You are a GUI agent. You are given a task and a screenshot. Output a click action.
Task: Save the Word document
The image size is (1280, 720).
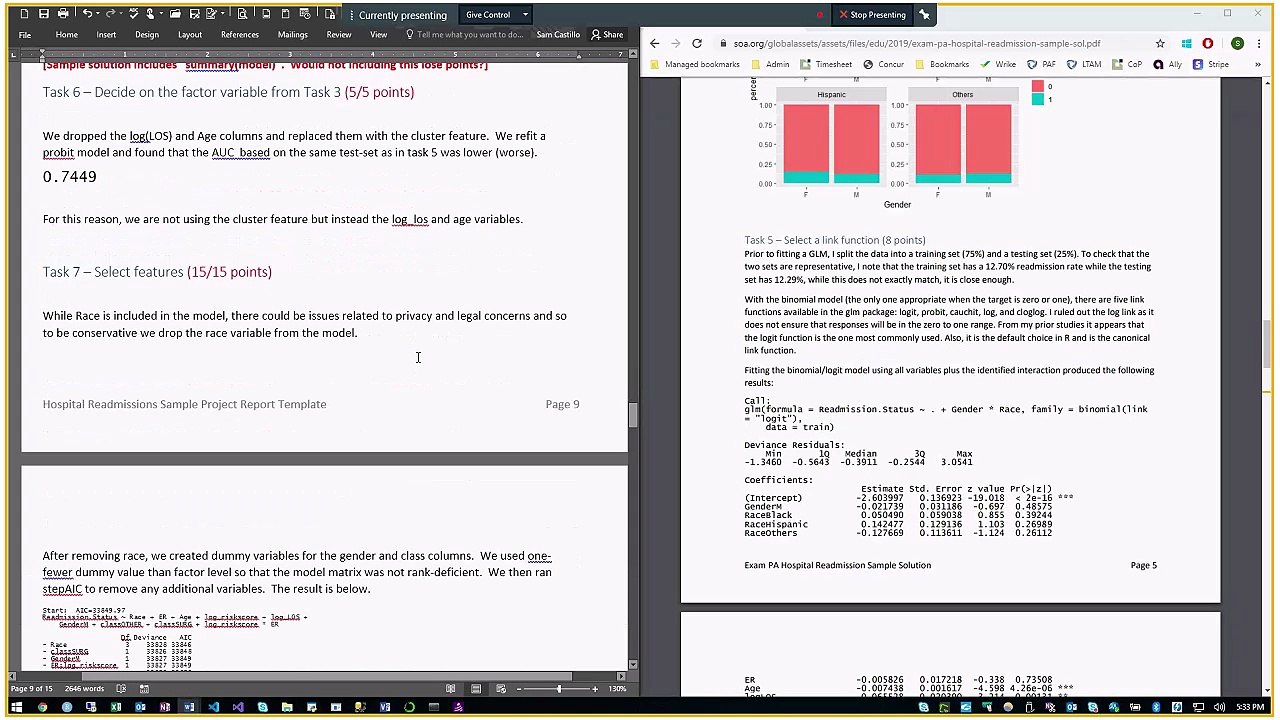(44, 14)
